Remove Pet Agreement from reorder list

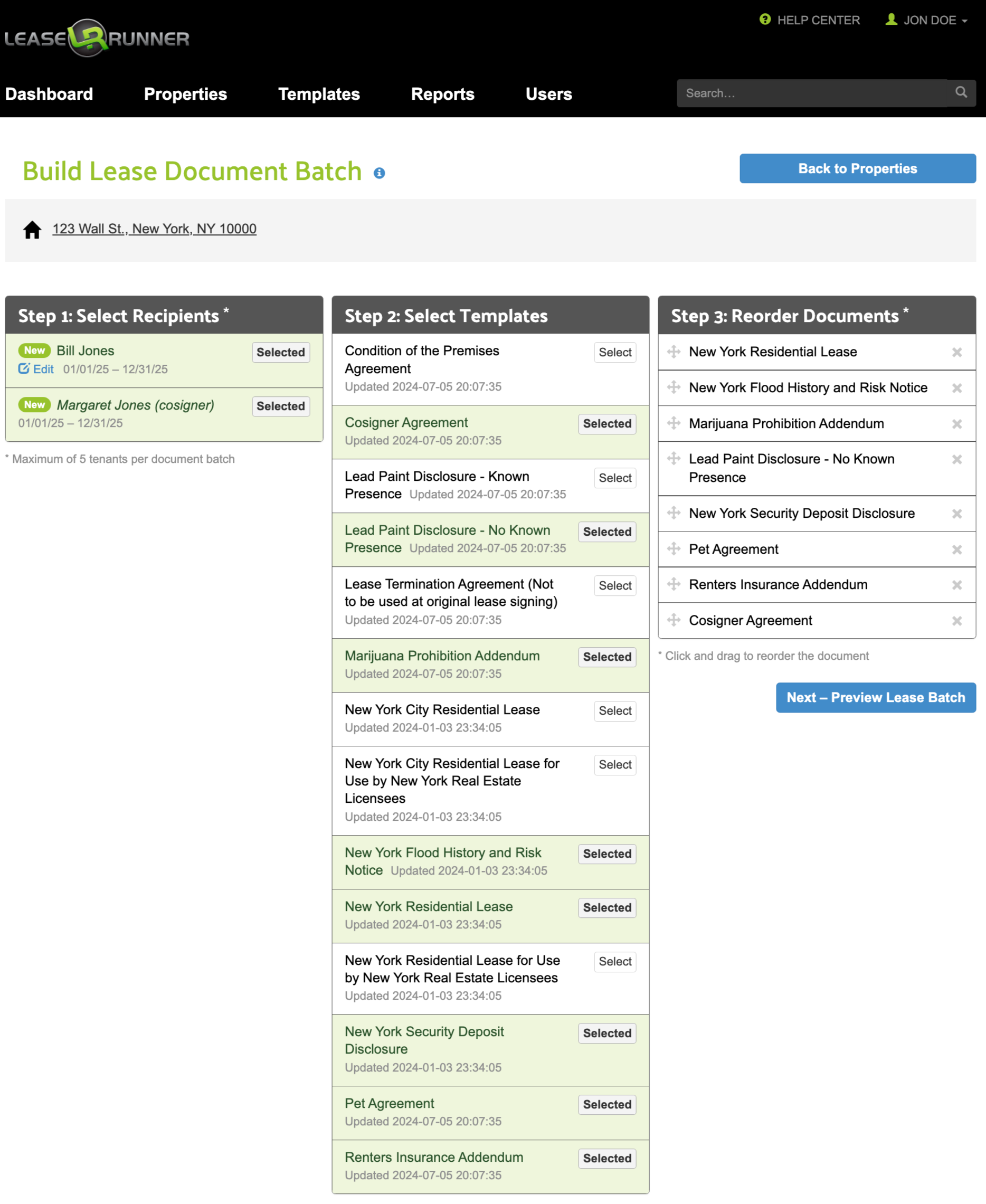[956, 549]
